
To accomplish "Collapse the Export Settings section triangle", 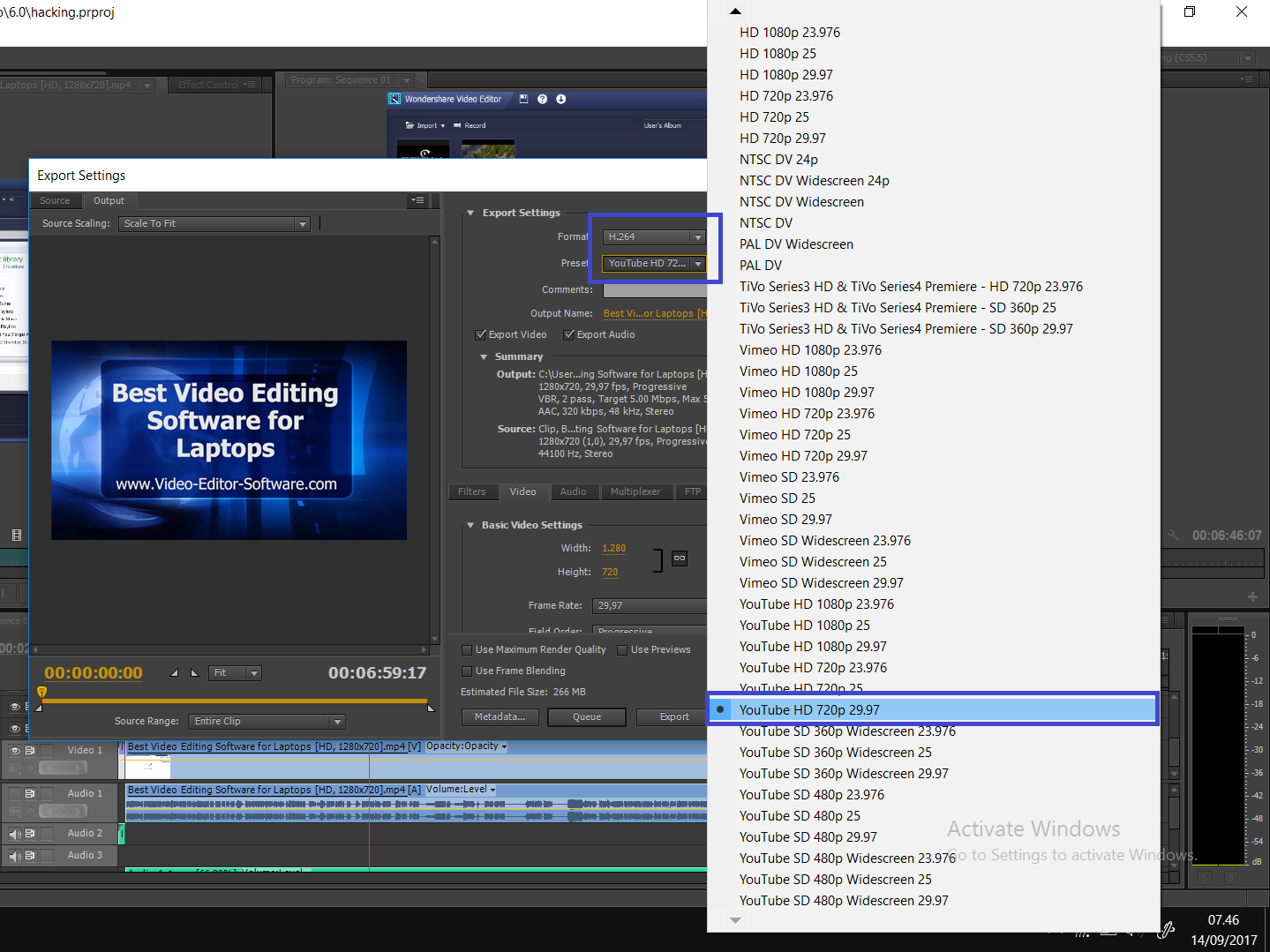I will 470,213.
